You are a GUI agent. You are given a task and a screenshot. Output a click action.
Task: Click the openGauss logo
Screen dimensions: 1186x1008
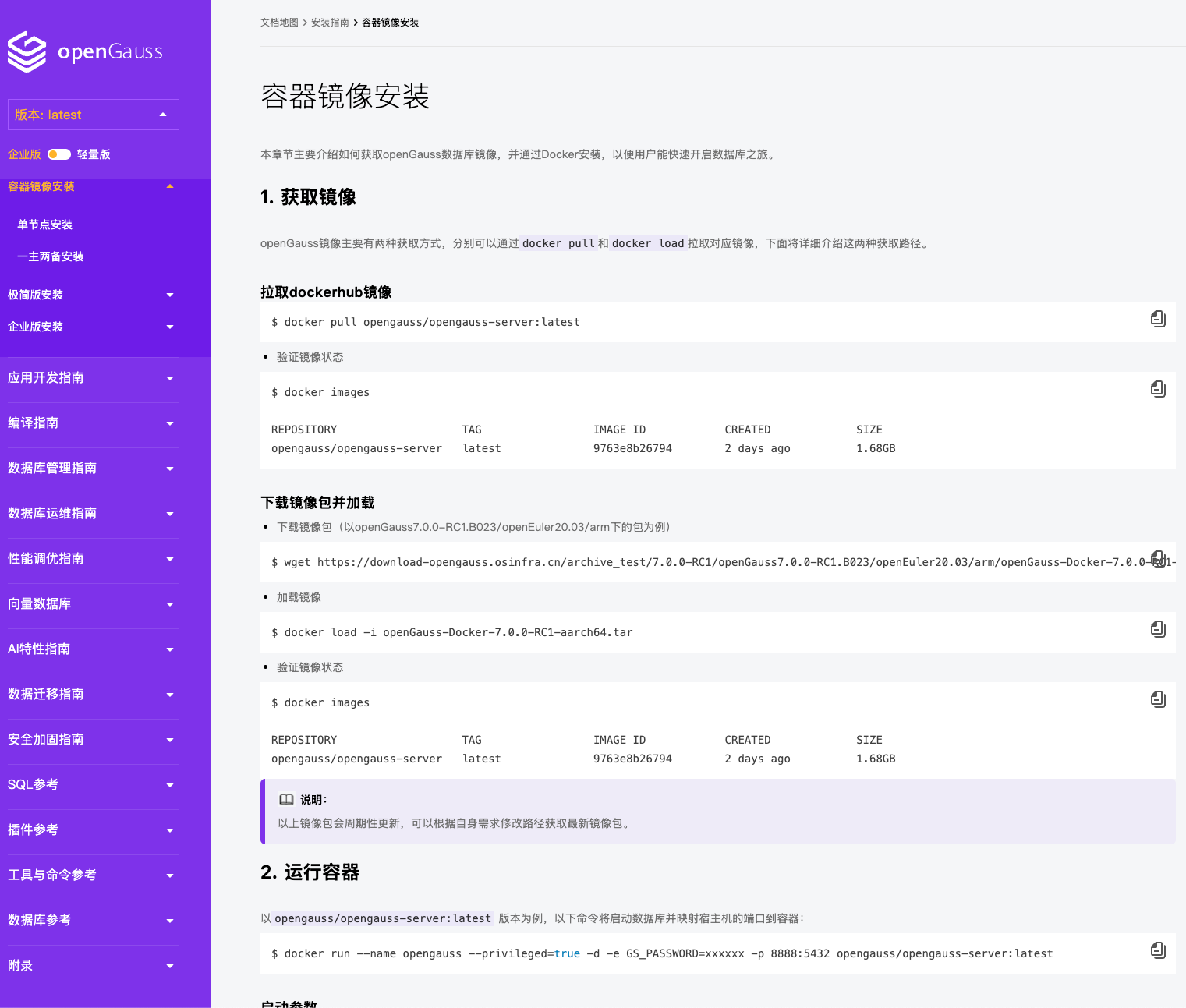pyautogui.click(x=86, y=51)
